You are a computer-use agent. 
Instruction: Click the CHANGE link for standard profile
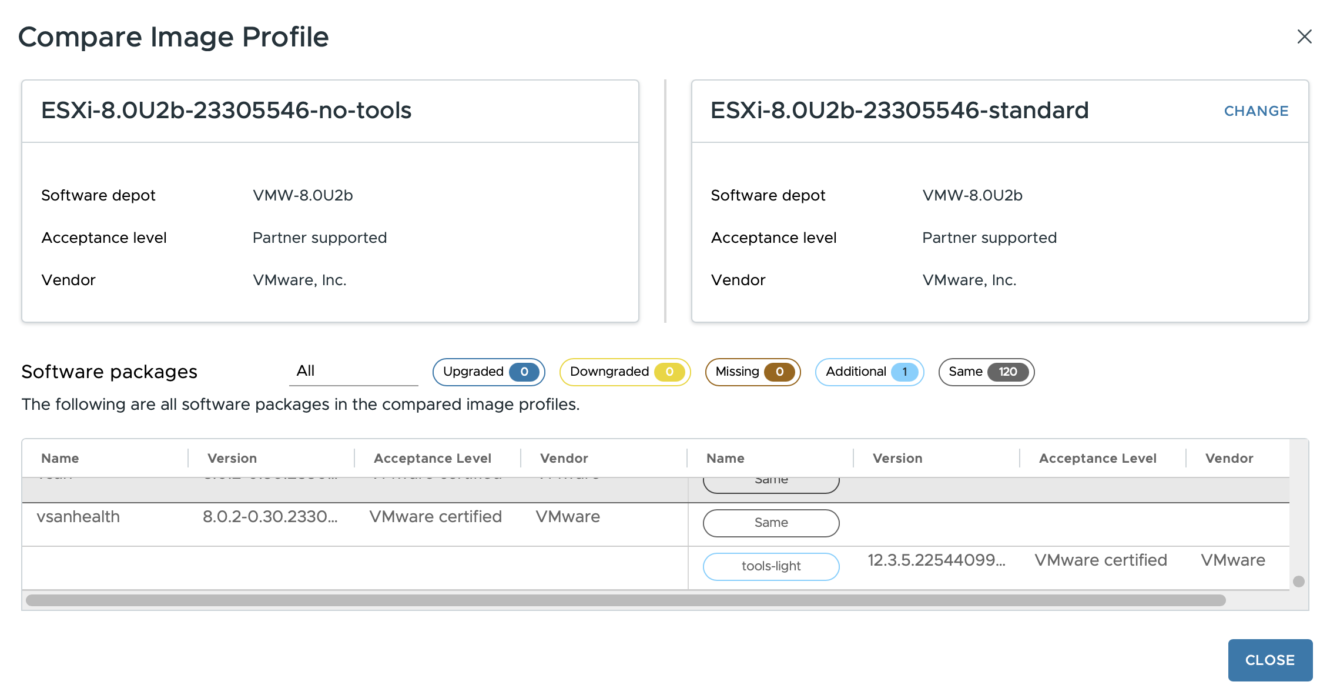click(1255, 111)
